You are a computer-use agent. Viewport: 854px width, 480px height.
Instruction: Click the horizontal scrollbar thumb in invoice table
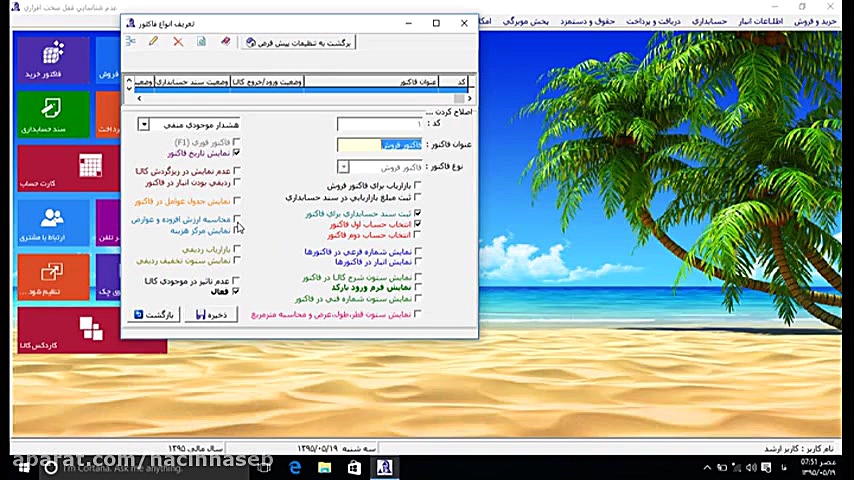point(459,99)
